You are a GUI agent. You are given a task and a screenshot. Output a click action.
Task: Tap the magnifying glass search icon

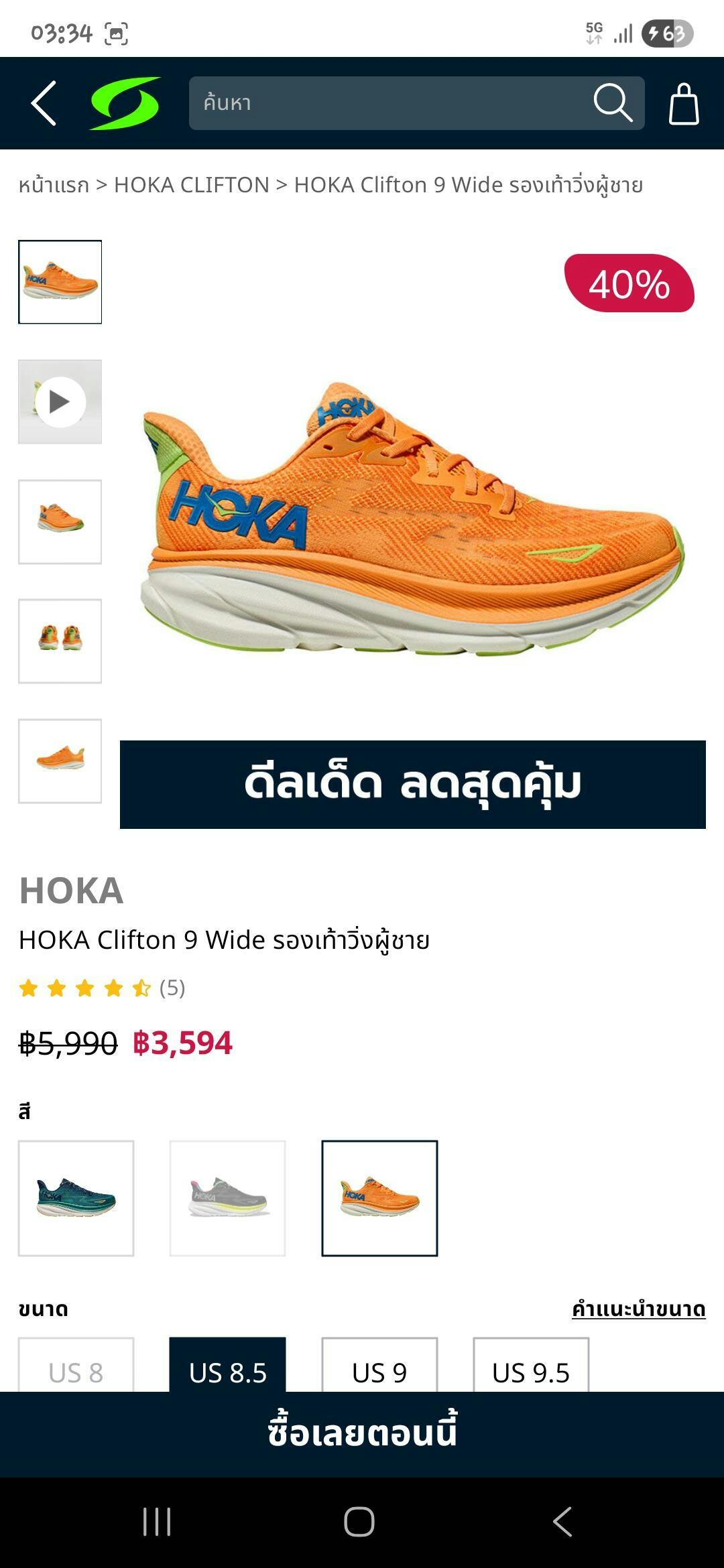coord(613,103)
